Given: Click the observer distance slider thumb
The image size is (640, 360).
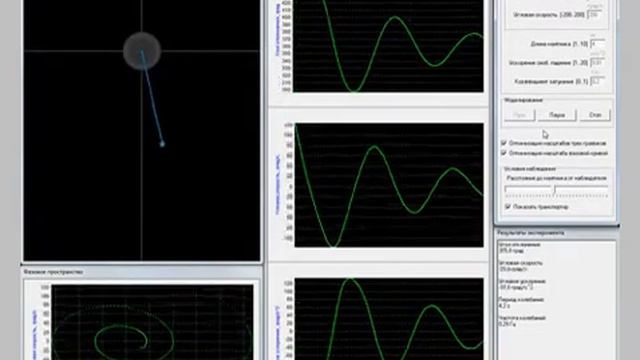Looking at the screenshot, I should (555, 191).
